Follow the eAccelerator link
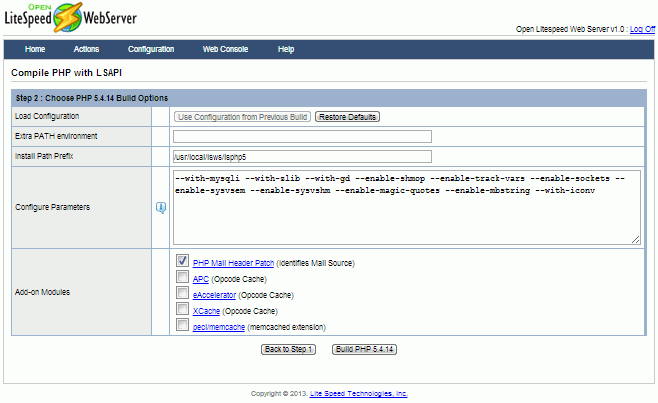This screenshot has width=658, height=403. pos(214,295)
